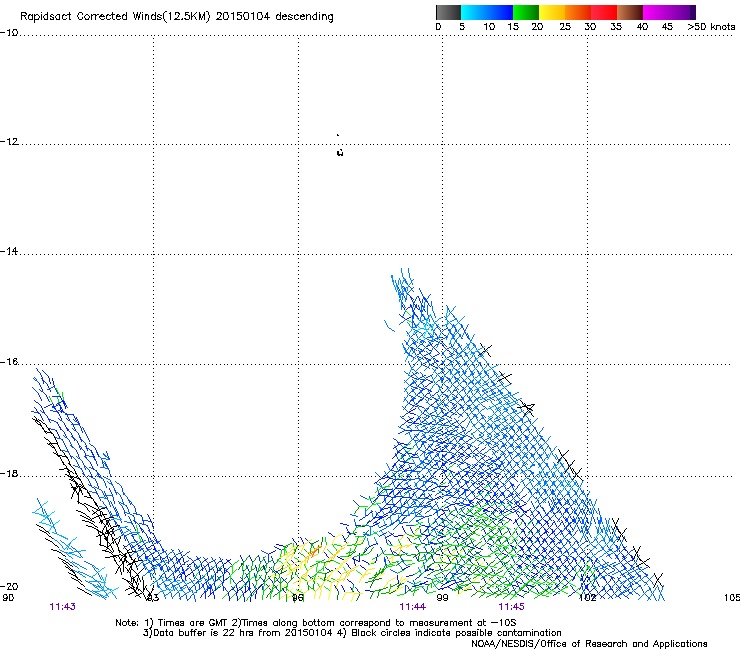Click the -10 latitude axis label
Image resolution: width=740 pixels, height=650 pixels.
point(9,32)
